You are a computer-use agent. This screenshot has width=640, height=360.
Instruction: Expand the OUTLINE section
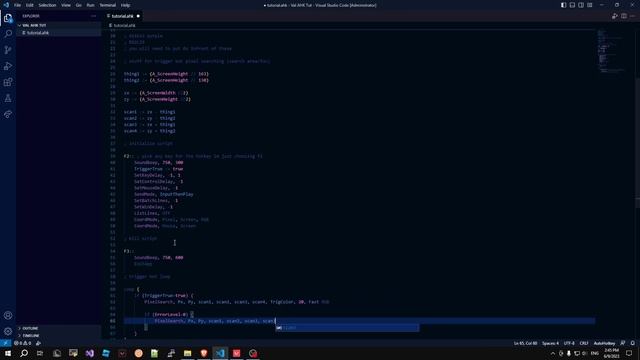click(59, 328)
